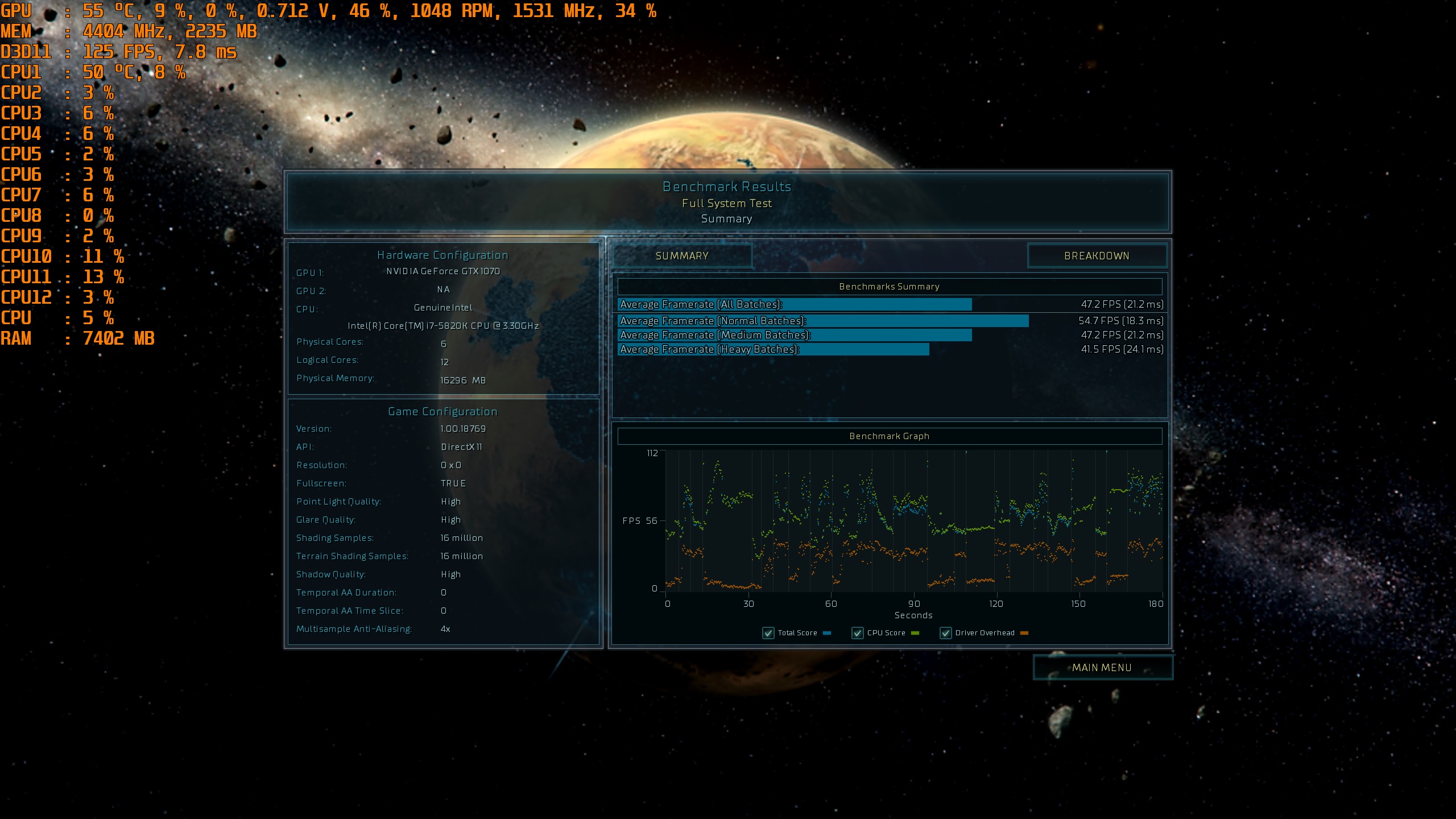Click the FPS 56 axis label
1456x819 pixels.
click(640, 520)
